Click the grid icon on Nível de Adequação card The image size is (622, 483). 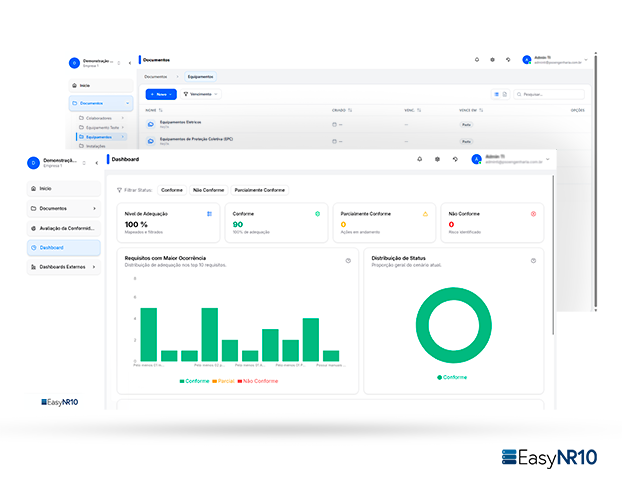pos(209,214)
